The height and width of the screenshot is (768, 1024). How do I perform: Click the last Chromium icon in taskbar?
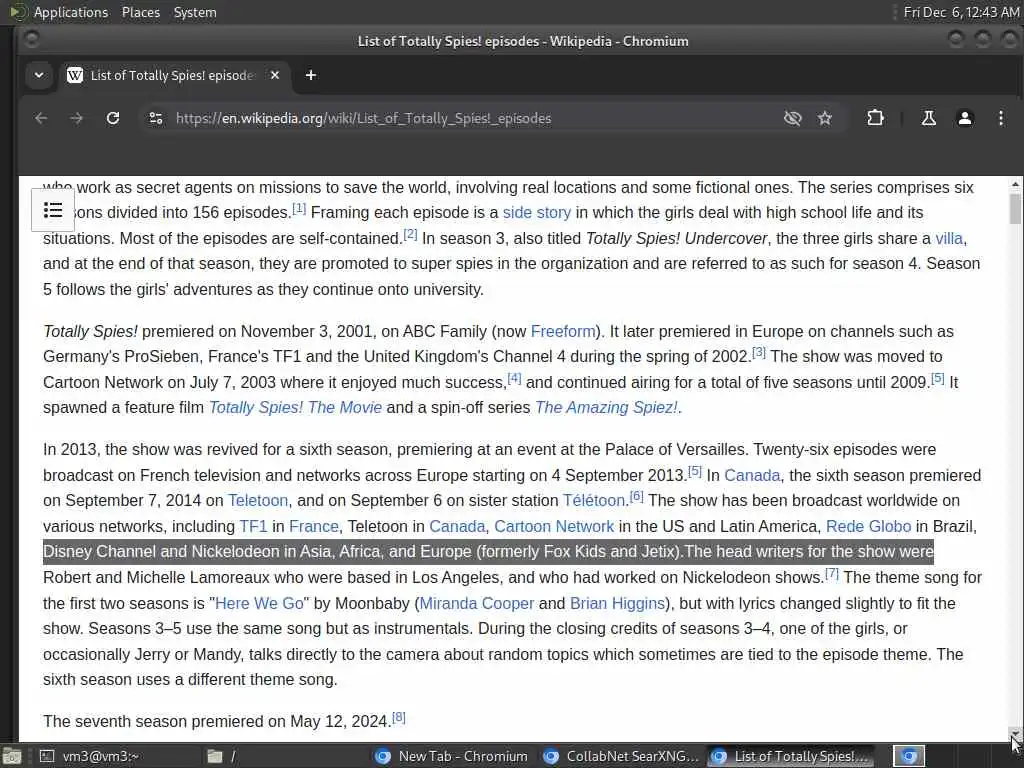coord(909,756)
